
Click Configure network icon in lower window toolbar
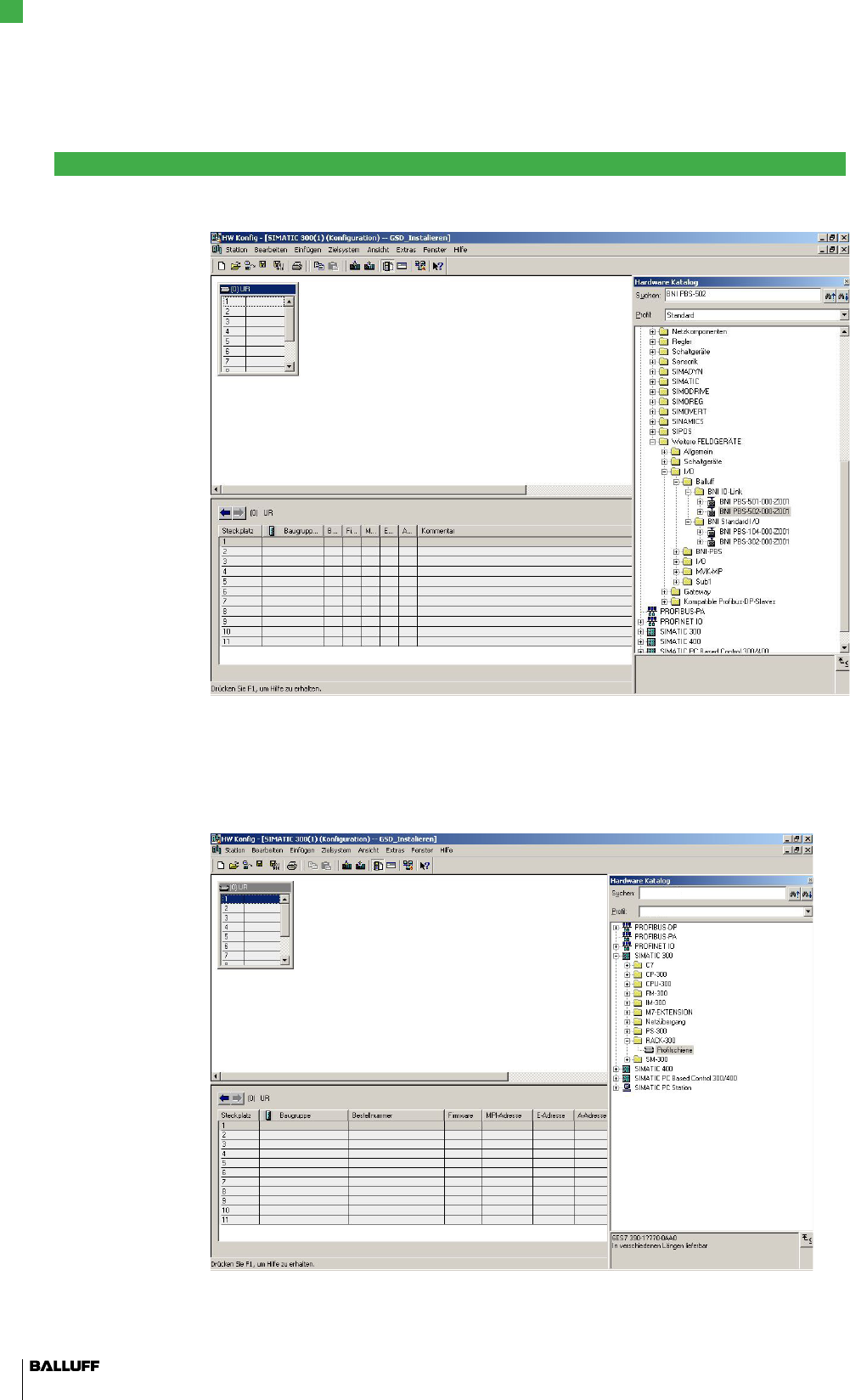click(408, 866)
